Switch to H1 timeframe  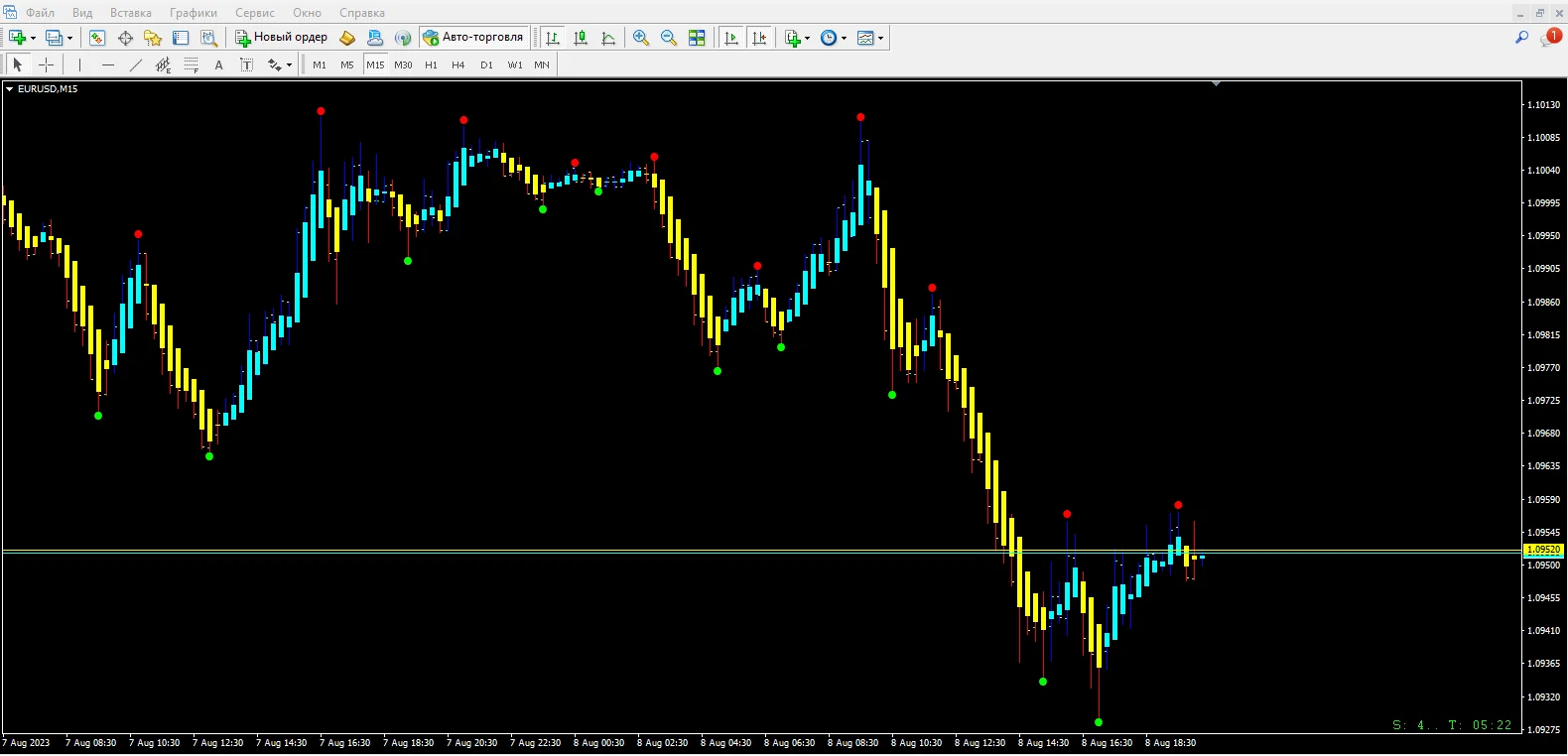431,64
